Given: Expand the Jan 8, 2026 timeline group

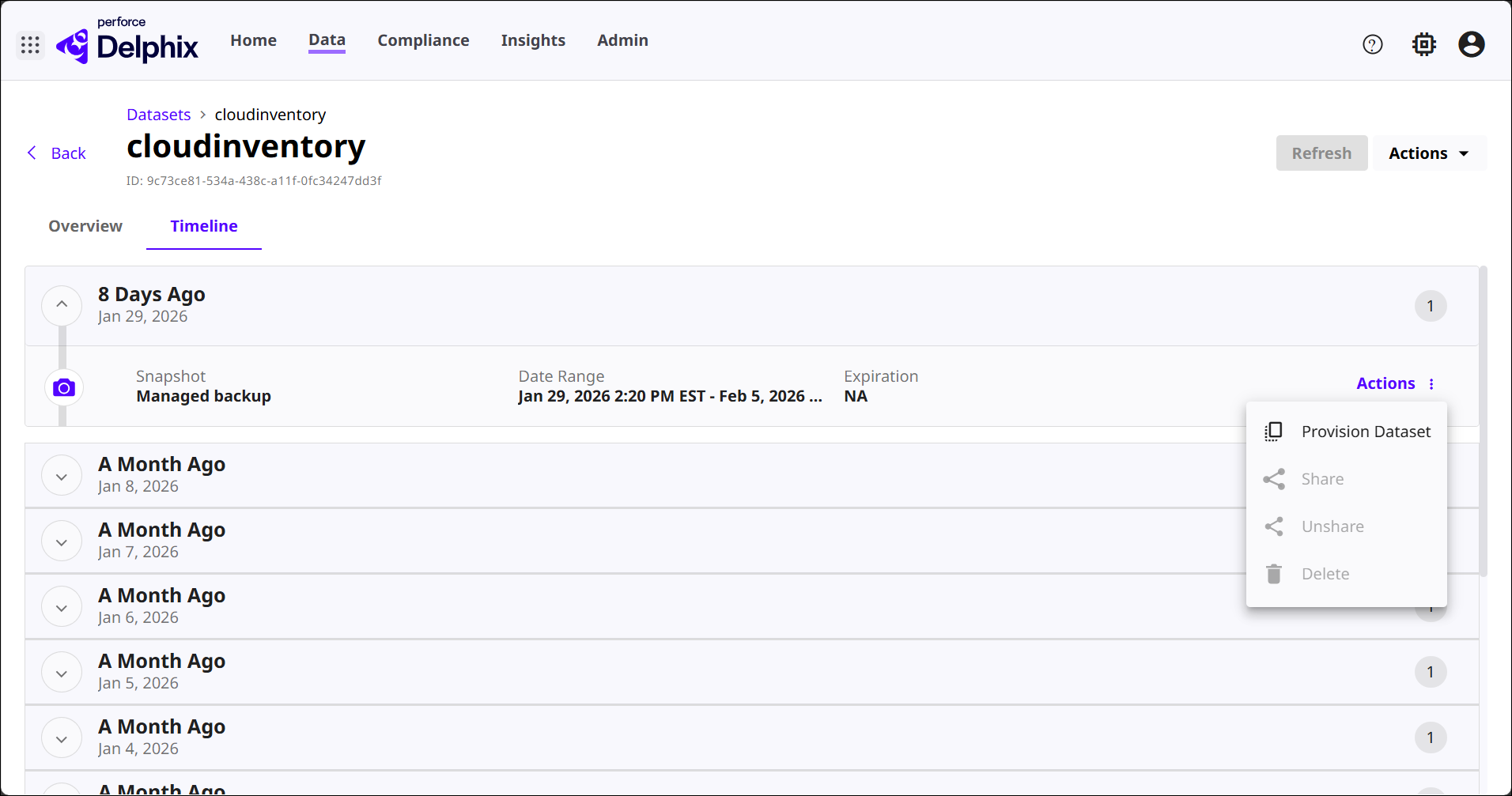Looking at the screenshot, I should pos(62,476).
